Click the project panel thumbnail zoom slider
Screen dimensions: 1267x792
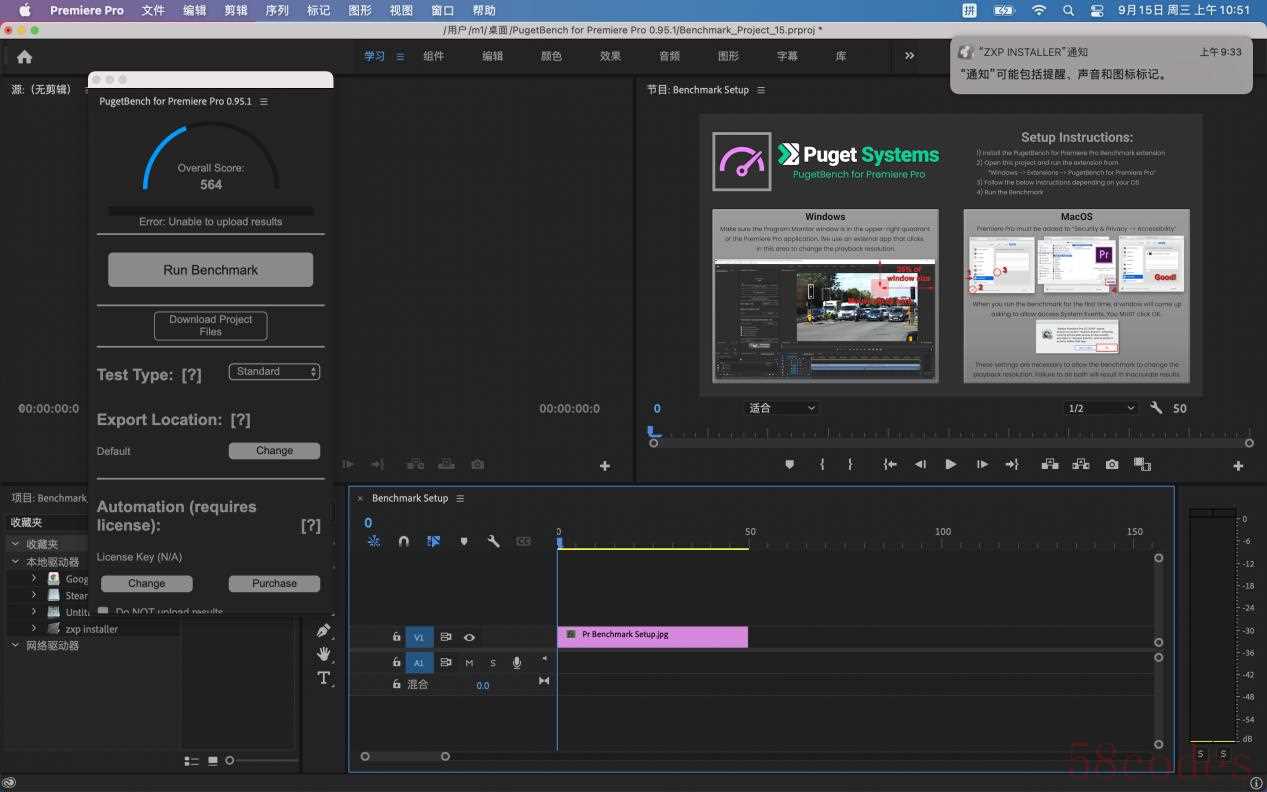click(x=229, y=761)
